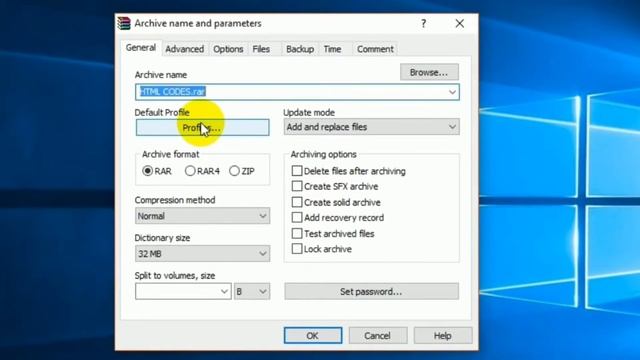
Task: Check Create SFX archive
Action: (x=297, y=186)
